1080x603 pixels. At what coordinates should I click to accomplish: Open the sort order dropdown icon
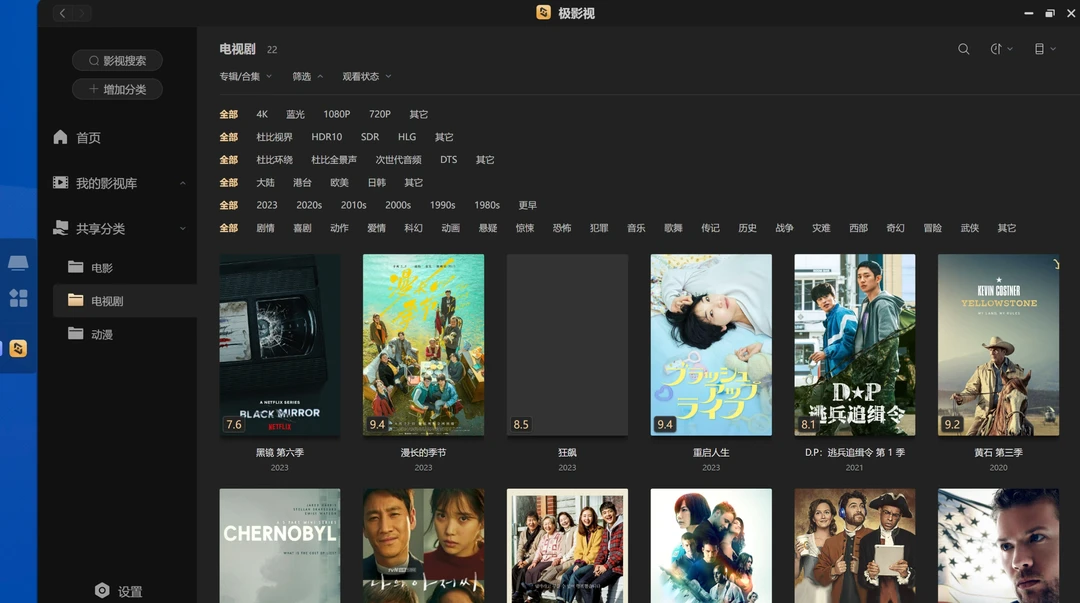pyautogui.click(x=1001, y=49)
